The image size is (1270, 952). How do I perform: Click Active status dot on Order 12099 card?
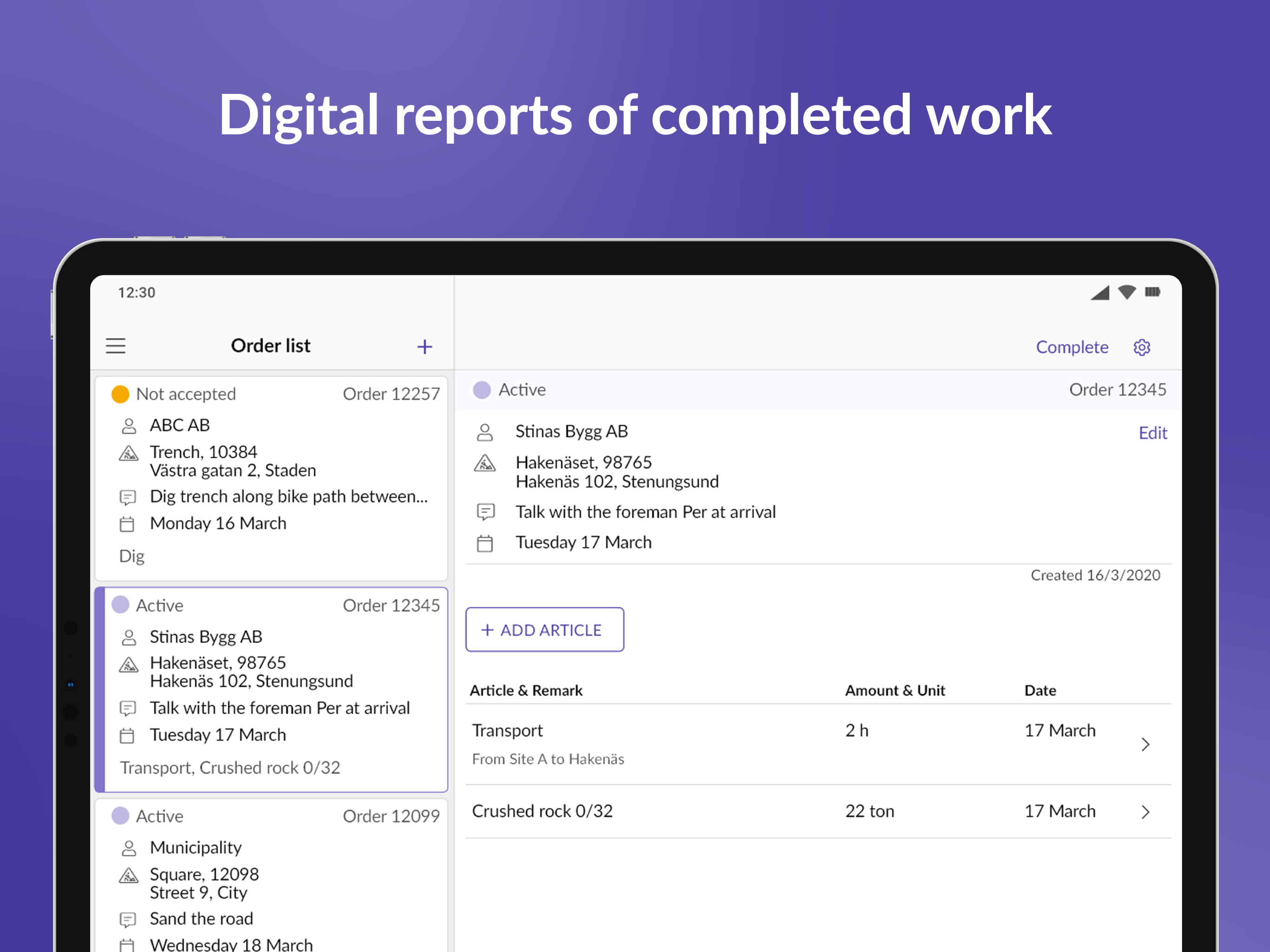(x=120, y=815)
